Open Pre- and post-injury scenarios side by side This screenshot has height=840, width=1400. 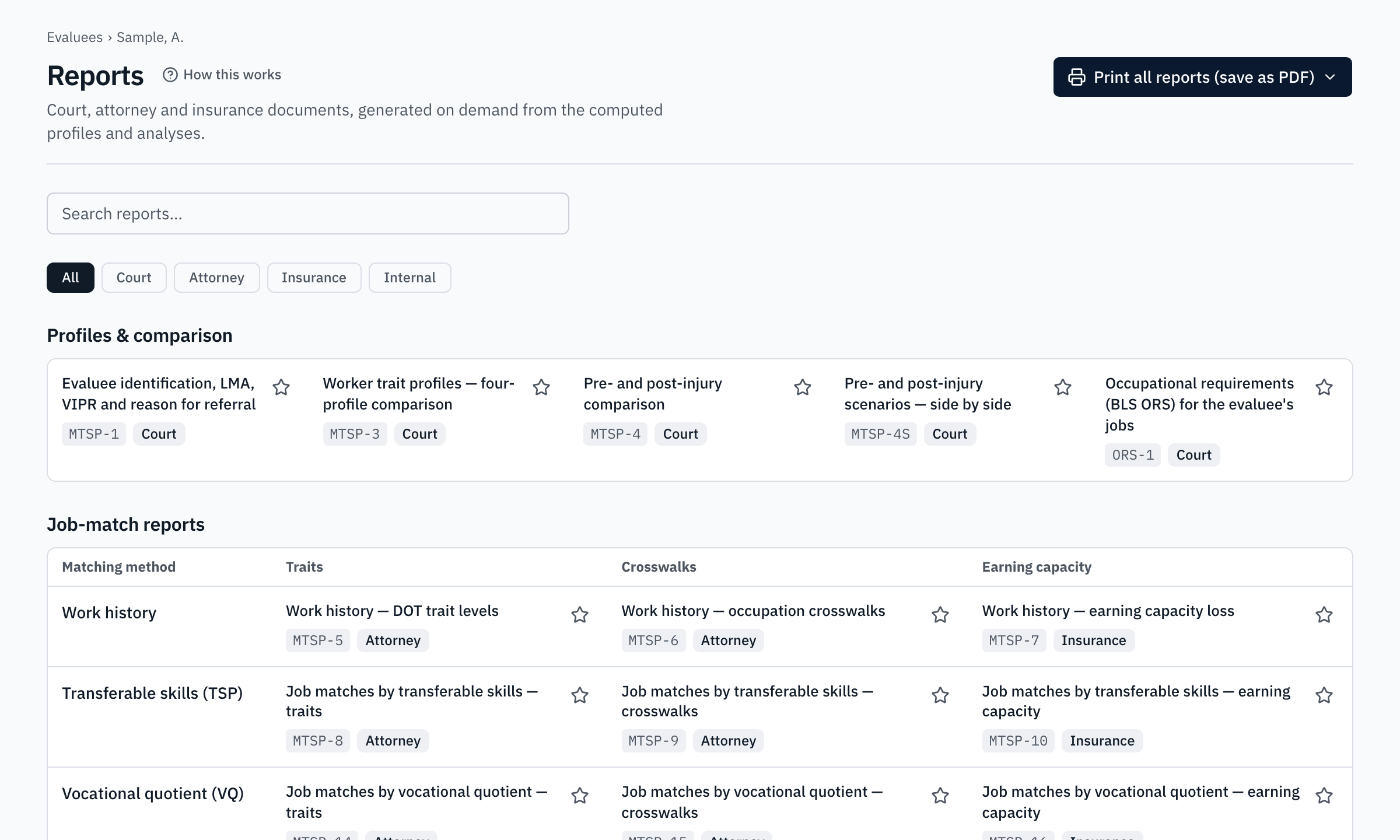[x=928, y=394]
